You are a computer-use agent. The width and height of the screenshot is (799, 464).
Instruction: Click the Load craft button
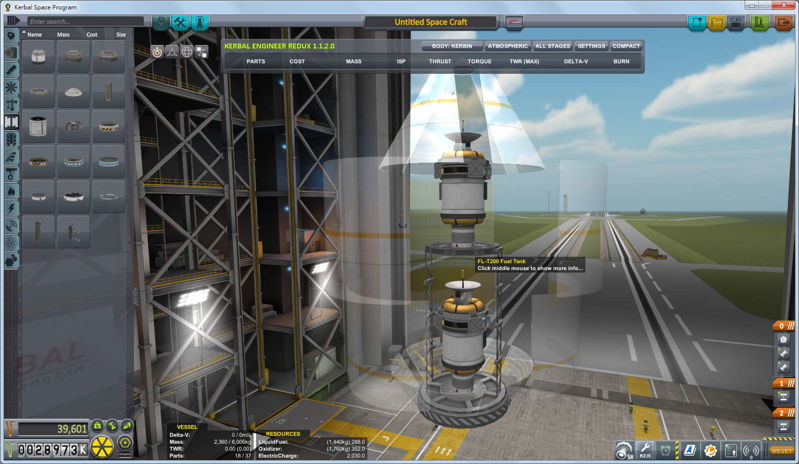point(716,23)
